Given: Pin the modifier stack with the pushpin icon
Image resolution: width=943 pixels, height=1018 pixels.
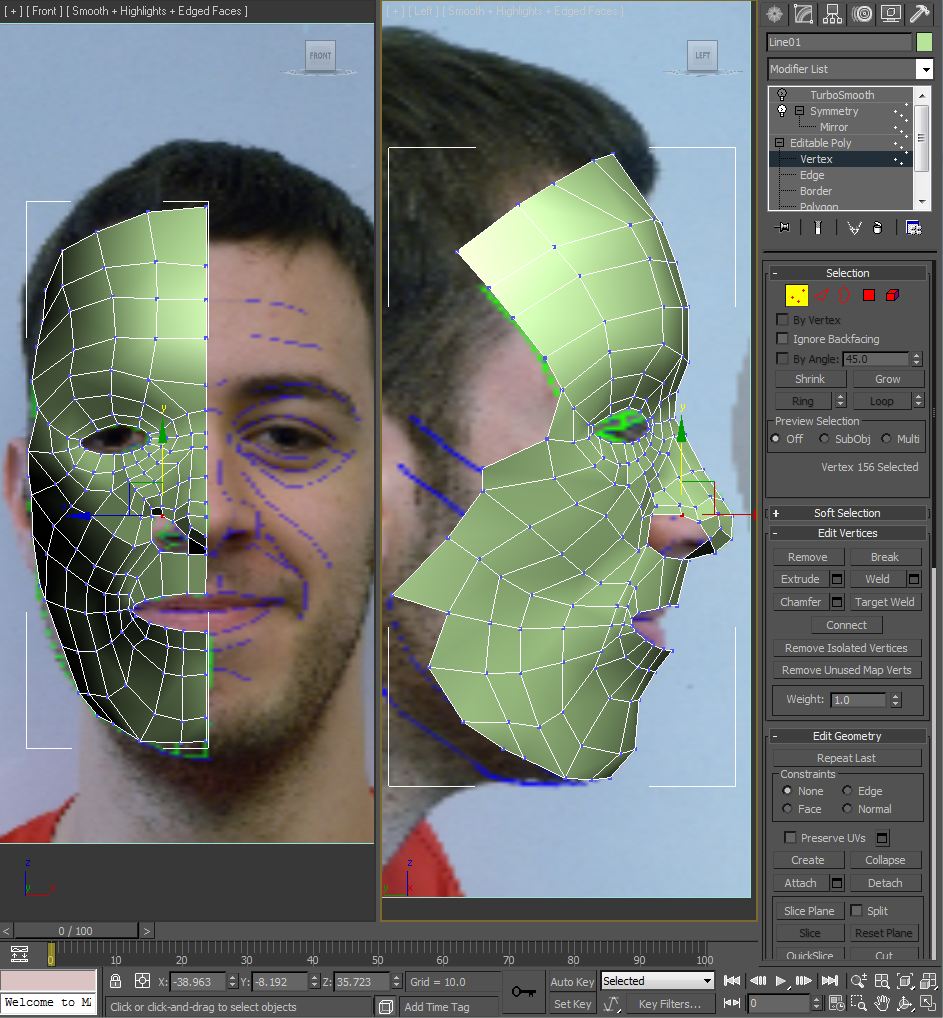Looking at the screenshot, I should tap(781, 227).
